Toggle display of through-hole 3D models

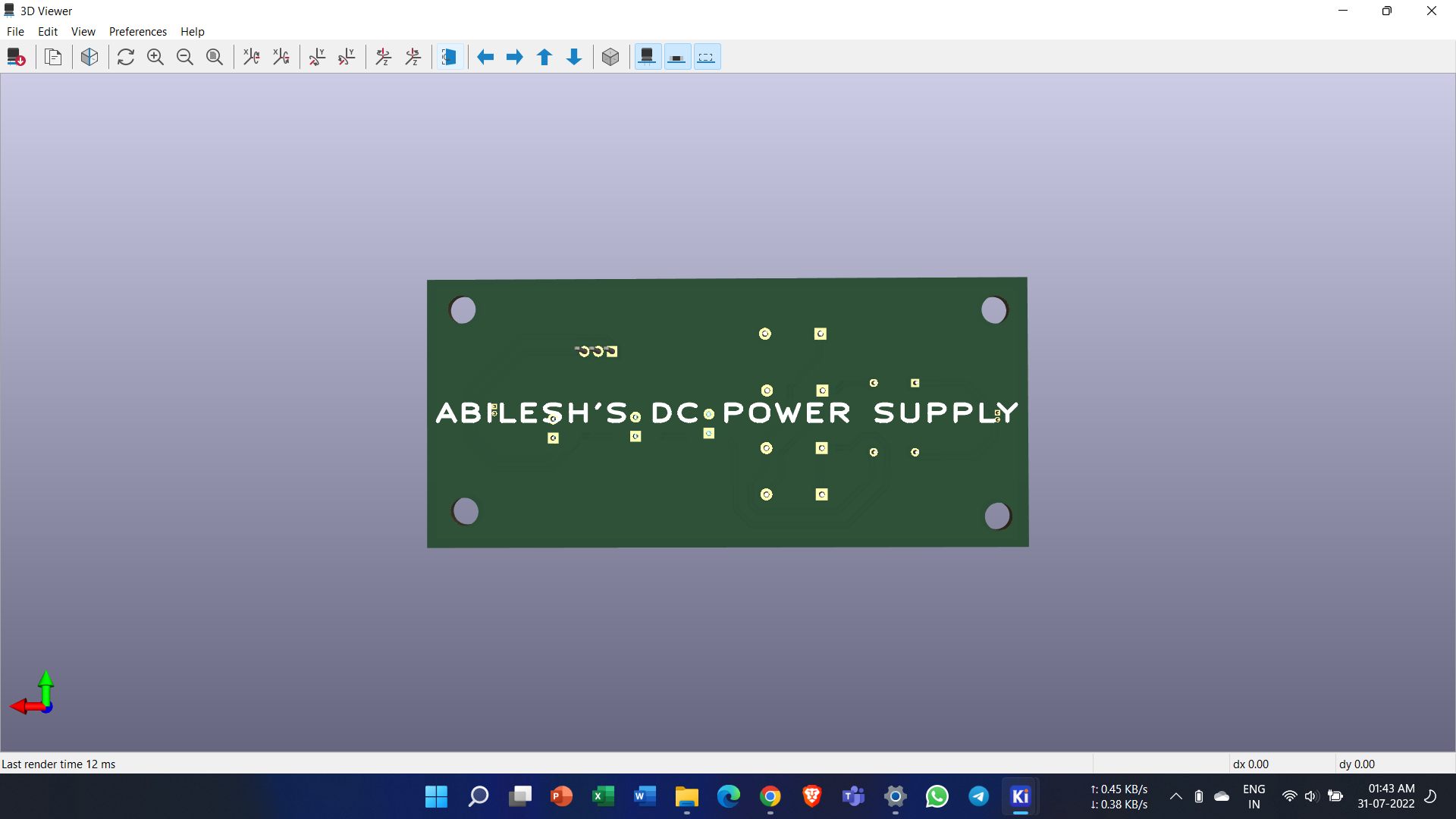tap(647, 57)
